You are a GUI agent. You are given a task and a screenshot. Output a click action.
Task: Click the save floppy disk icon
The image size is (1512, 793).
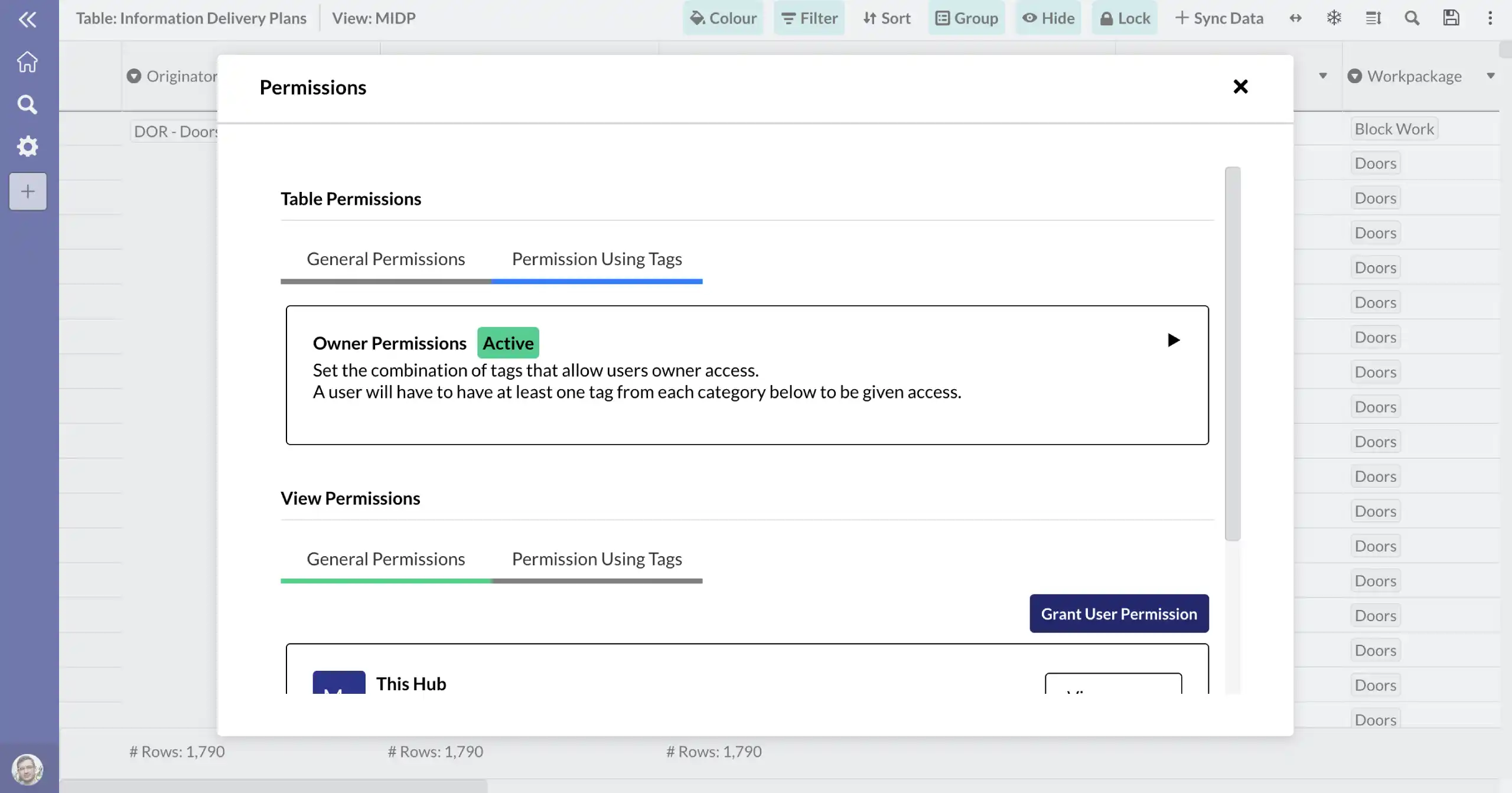click(x=1451, y=18)
